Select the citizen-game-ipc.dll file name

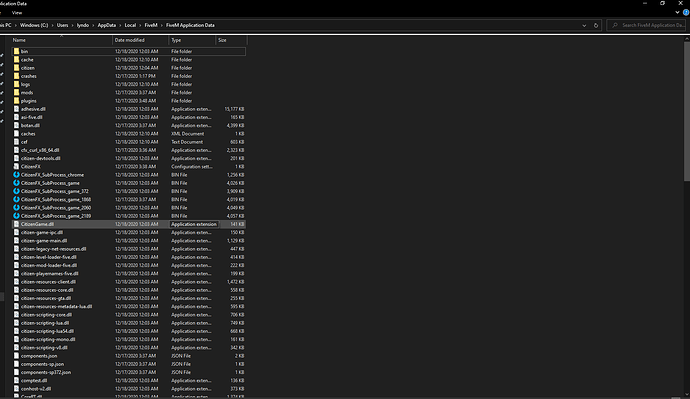pyautogui.click(x=42, y=232)
